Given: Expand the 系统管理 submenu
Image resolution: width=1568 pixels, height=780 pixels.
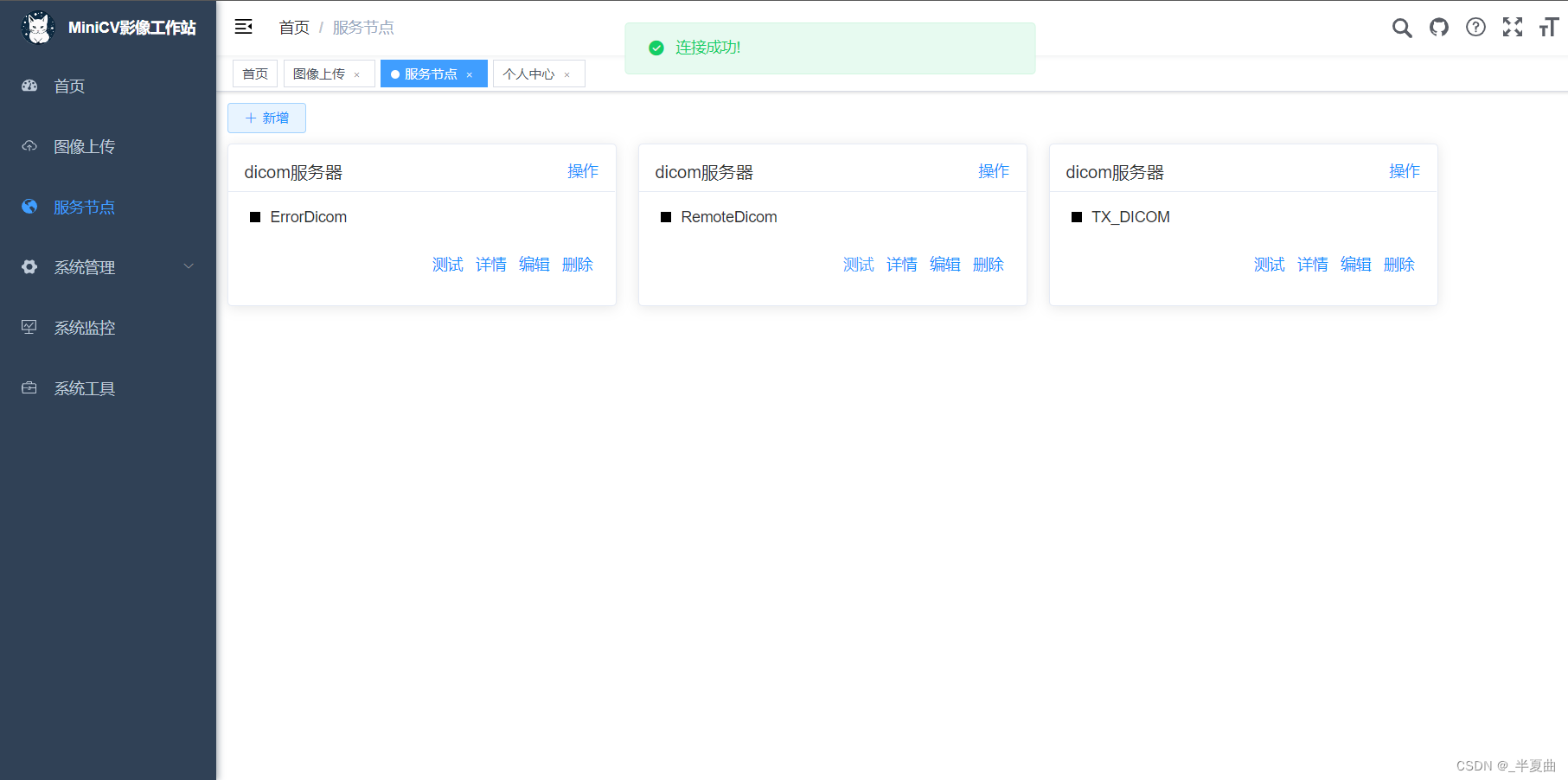Looking at the screenshot, I should (x=84, y=266).
